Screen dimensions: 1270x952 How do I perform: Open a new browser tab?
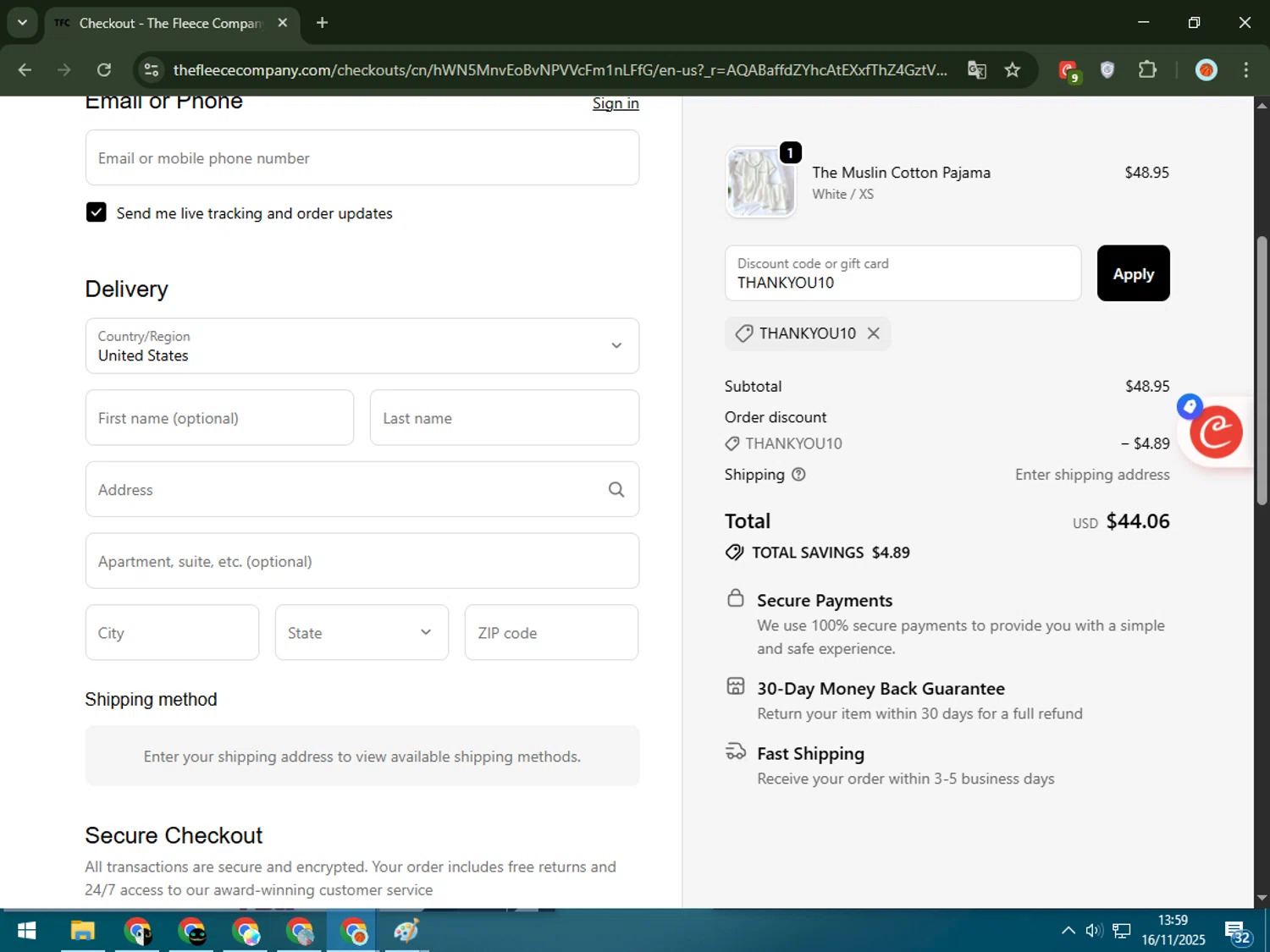322,23
